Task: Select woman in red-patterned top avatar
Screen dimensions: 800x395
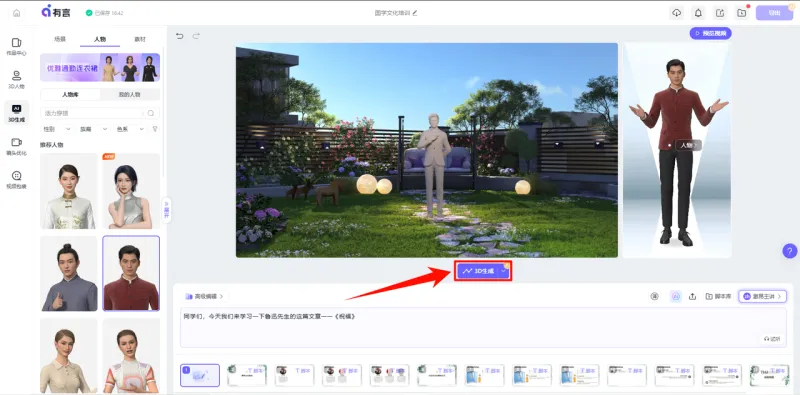Action: coord(131,356)
